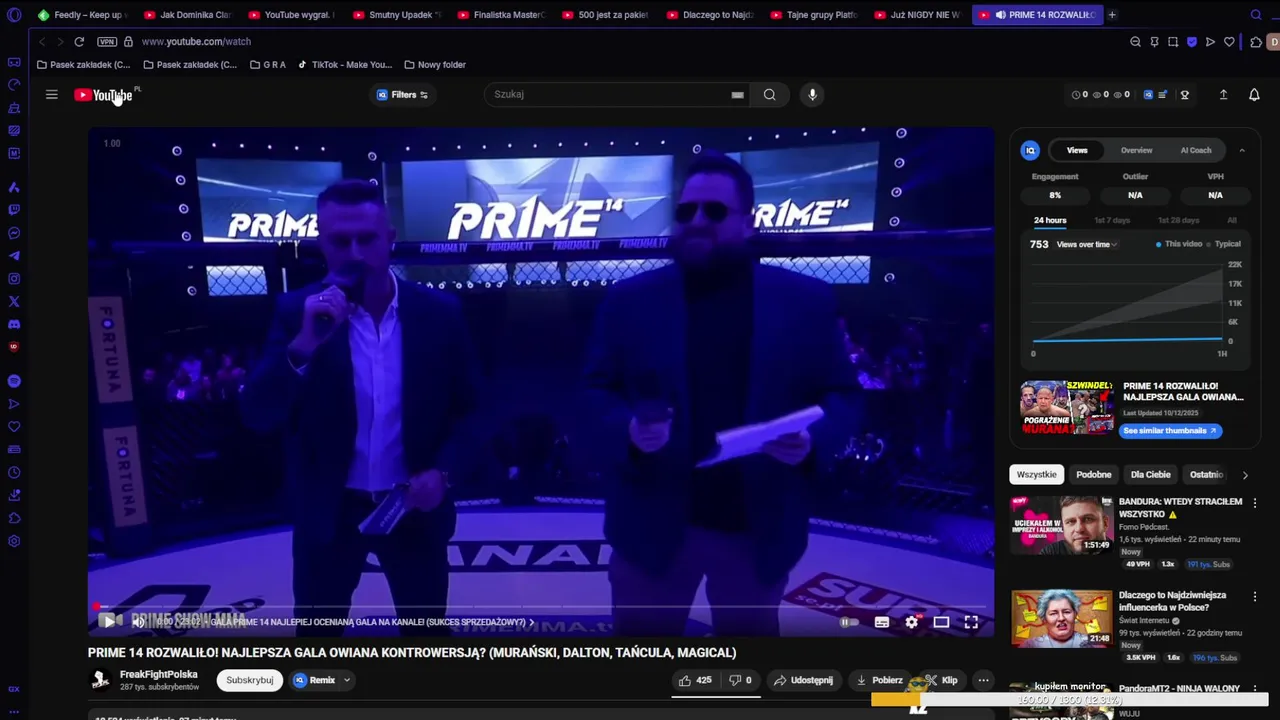1280x720 pixels.
Task: Open the X (Twitter) icon in the sidebar
Action: 14,301
